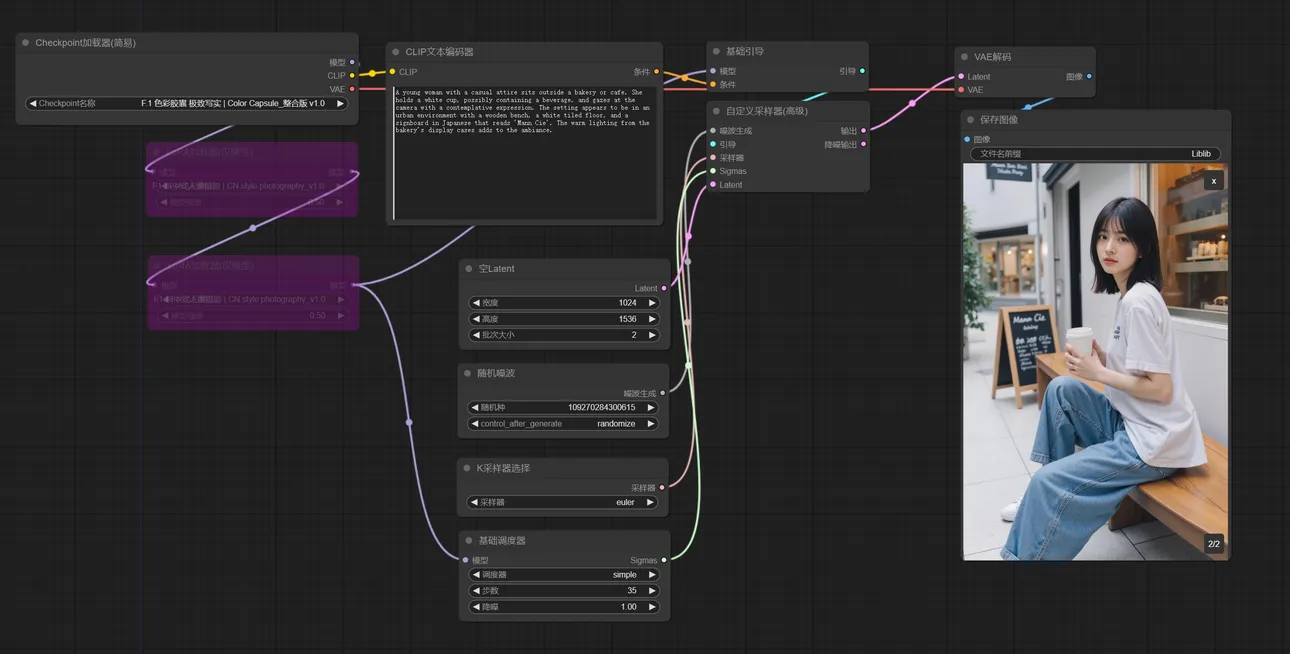Viewport: 1290px width, 654px height.
Task: Toggle collapse dot on 自定义采样器(高级) node
Action: [x=716, y=111]
